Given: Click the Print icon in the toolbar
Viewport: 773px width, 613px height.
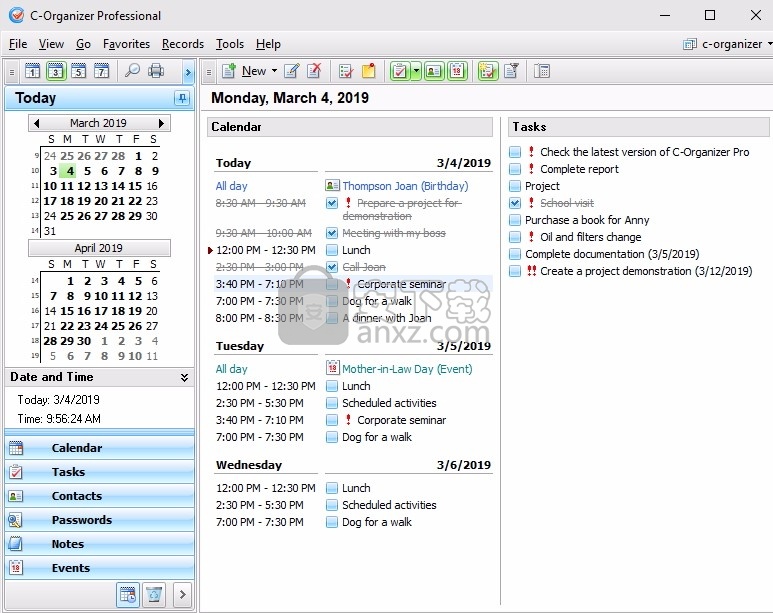Looking at the screenshot, I should [156, 71].
